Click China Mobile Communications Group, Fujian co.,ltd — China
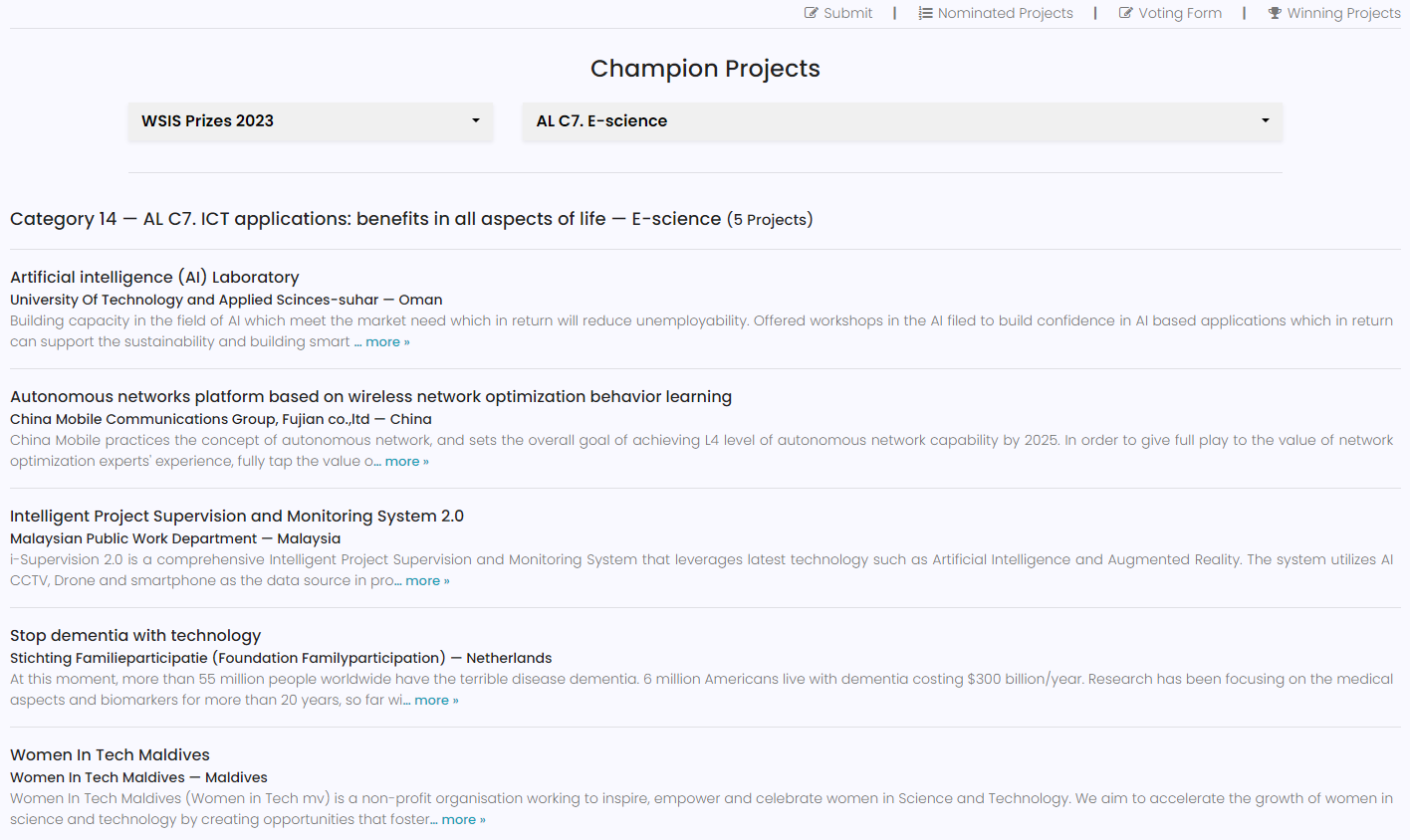Screen dimensions: 1410x840 pyautogui.click(x=221, y=419)
